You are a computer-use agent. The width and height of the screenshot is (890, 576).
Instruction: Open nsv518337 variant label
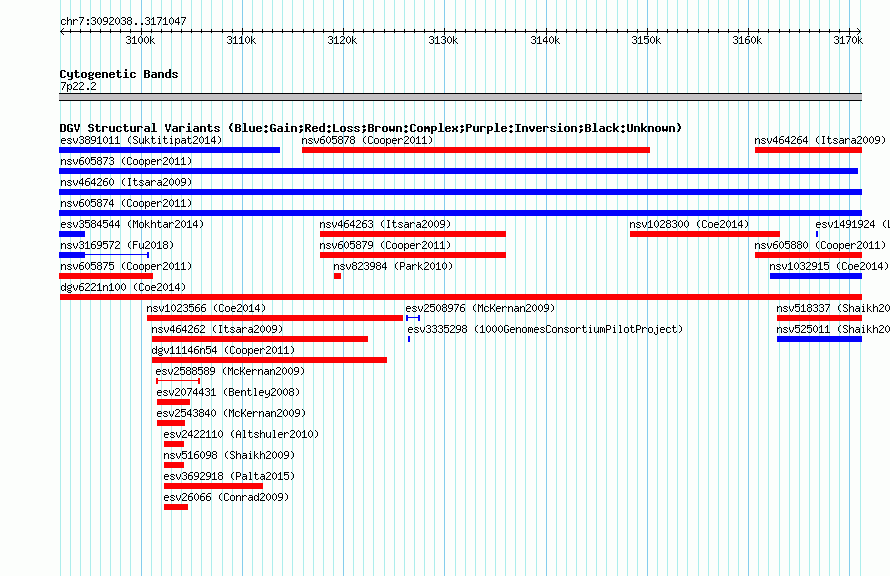tap(833, 308)
